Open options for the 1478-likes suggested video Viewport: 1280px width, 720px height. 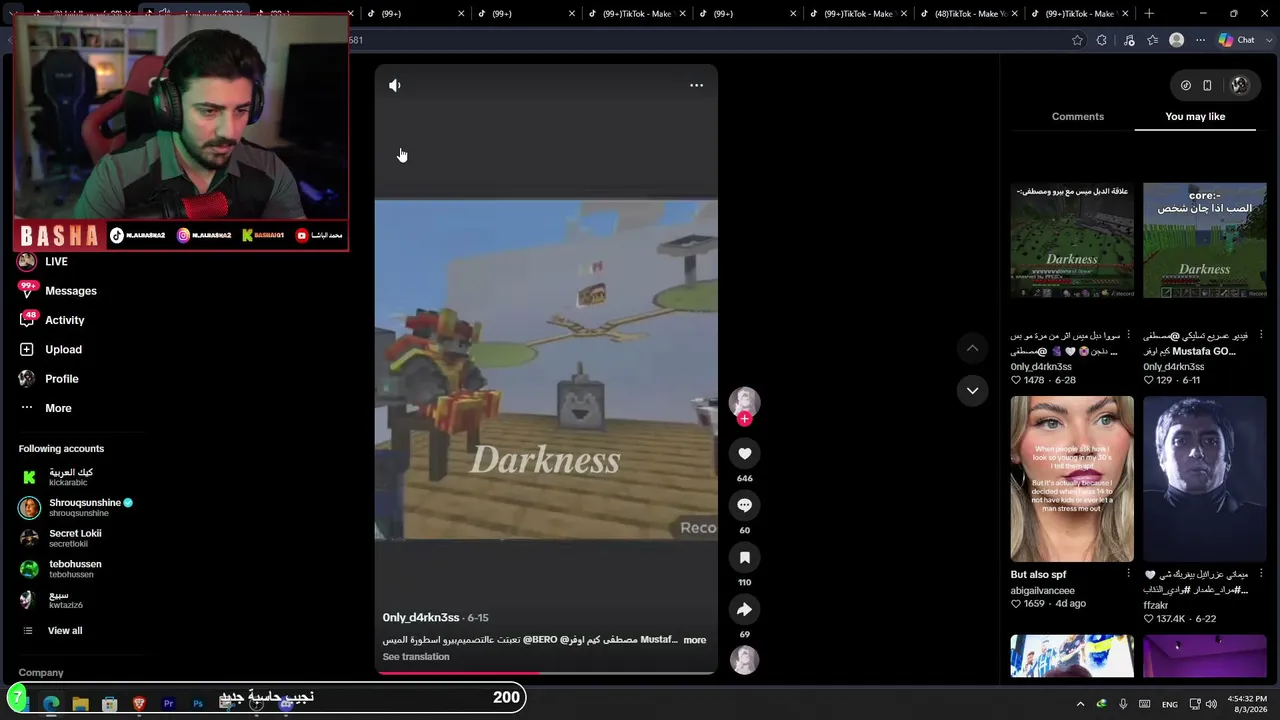click(1129, 335)
